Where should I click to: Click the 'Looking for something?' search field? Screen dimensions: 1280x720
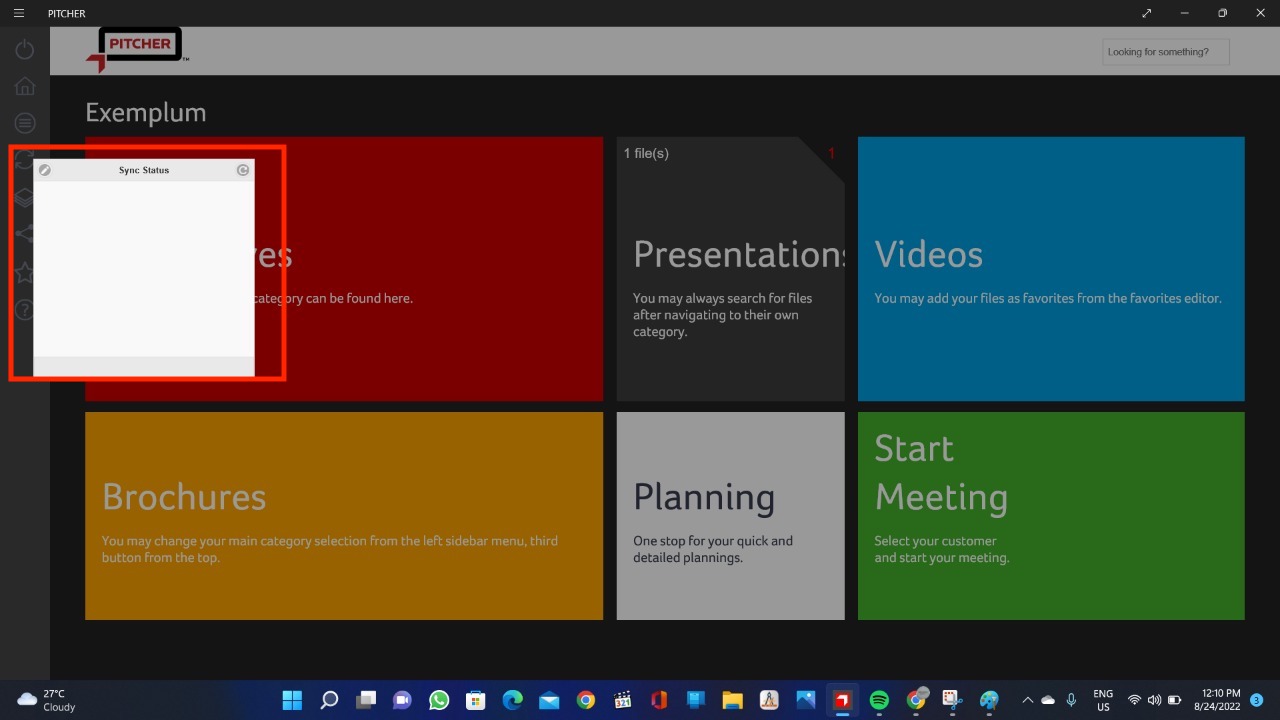coord(1165,52)
